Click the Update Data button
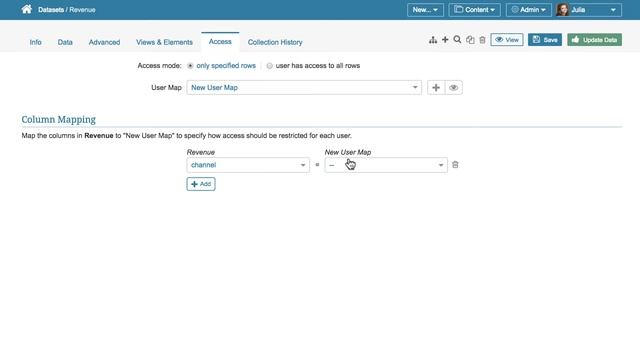640x360 pixels. [595, 40]
